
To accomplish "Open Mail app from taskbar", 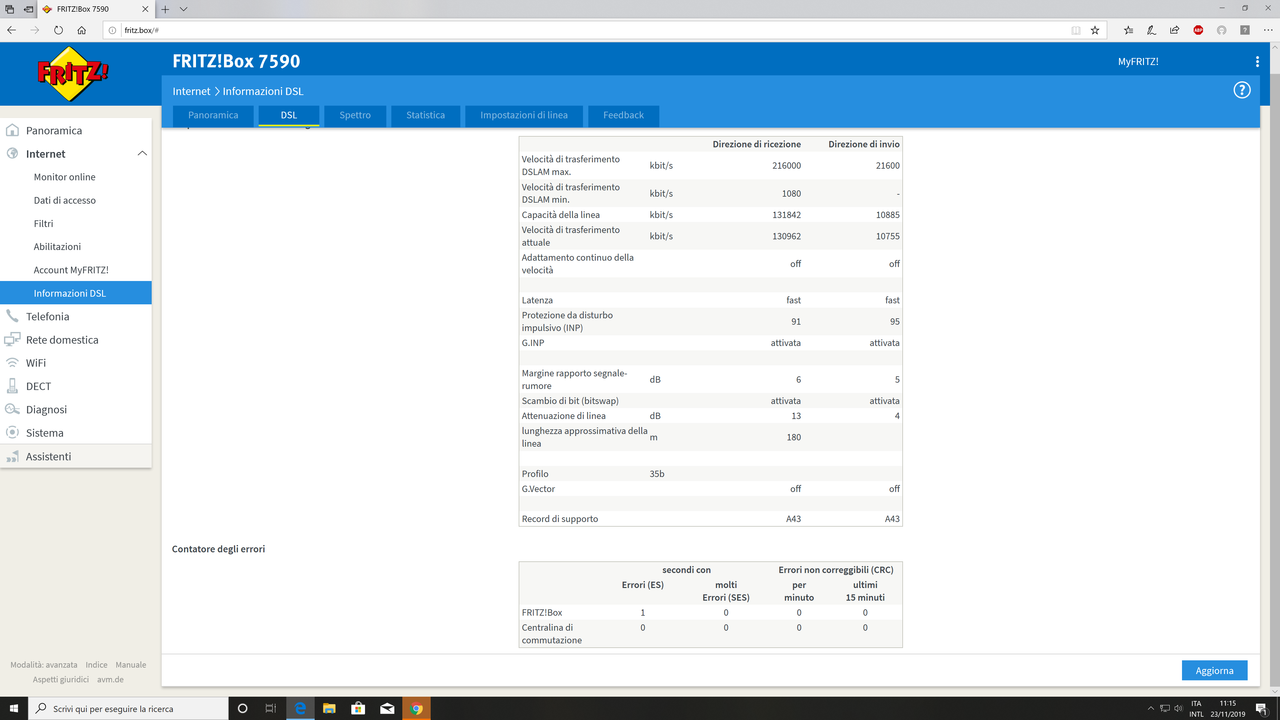I will (x=387, y=708).
